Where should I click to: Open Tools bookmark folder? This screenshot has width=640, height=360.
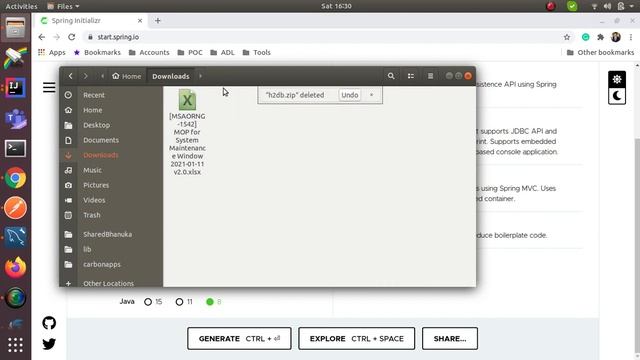tap(257, 52)
